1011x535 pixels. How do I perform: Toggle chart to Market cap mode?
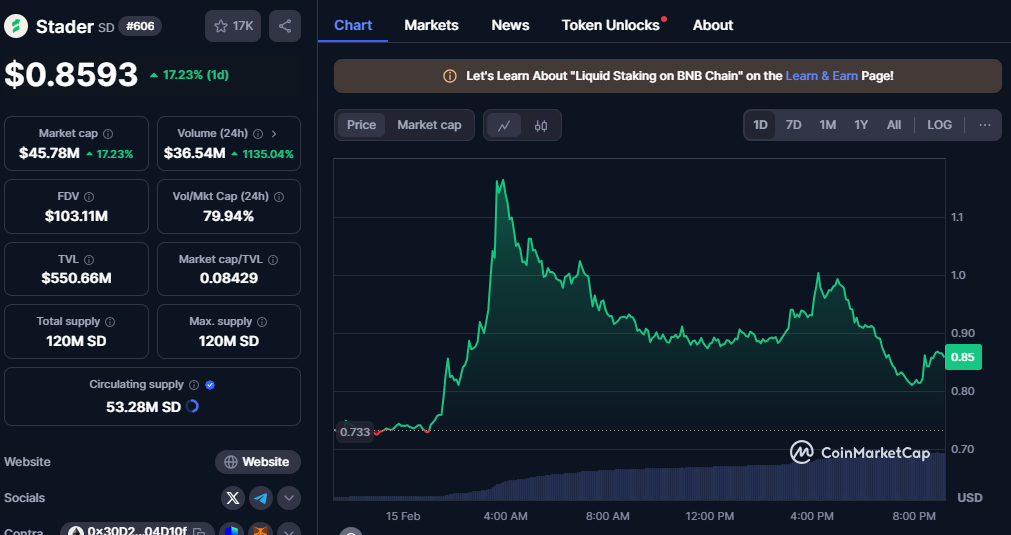pos(429,125)
